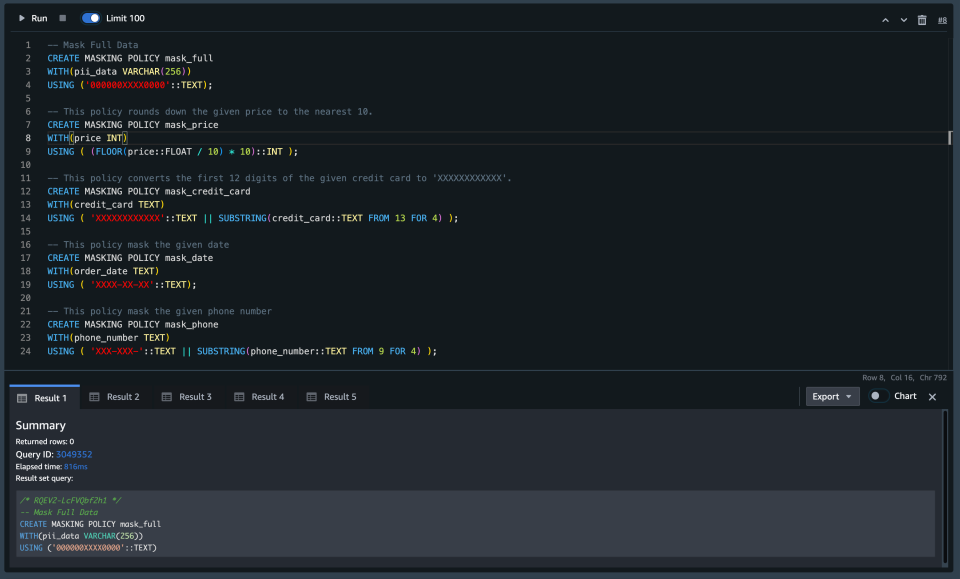
Task: Toggle the Limit 100 switch
Action: (91, 18)
